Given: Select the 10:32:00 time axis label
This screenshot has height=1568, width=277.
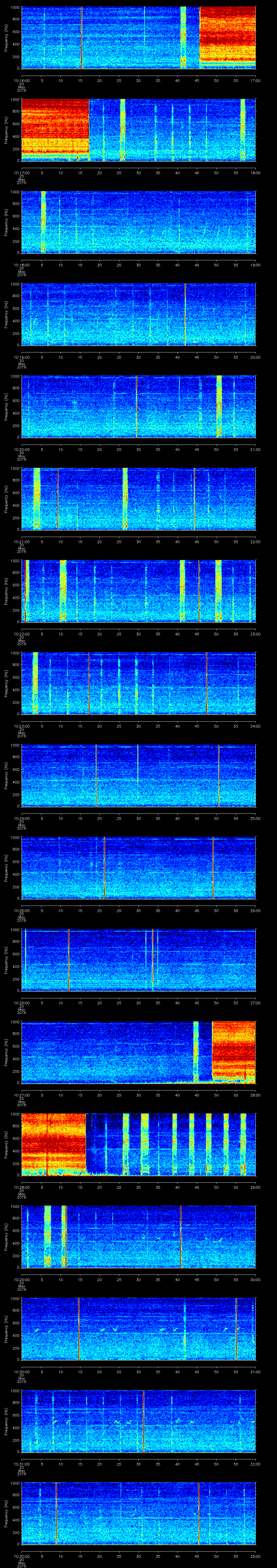Looking at the screenshot, I should point(21,1556).
